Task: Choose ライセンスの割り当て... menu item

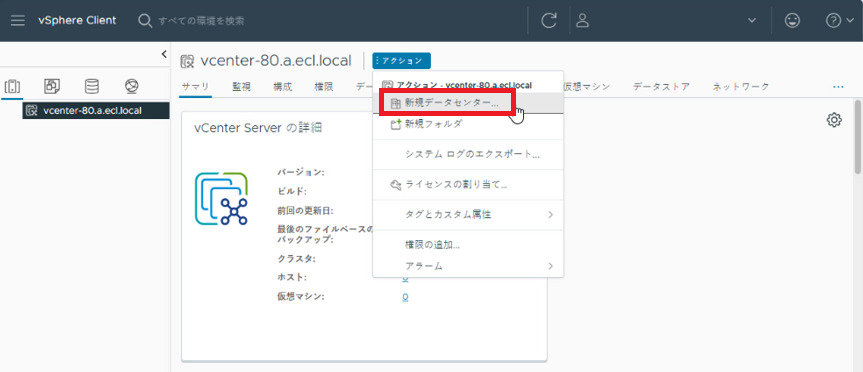Action: pyautogui.click(x=468, y=184)
